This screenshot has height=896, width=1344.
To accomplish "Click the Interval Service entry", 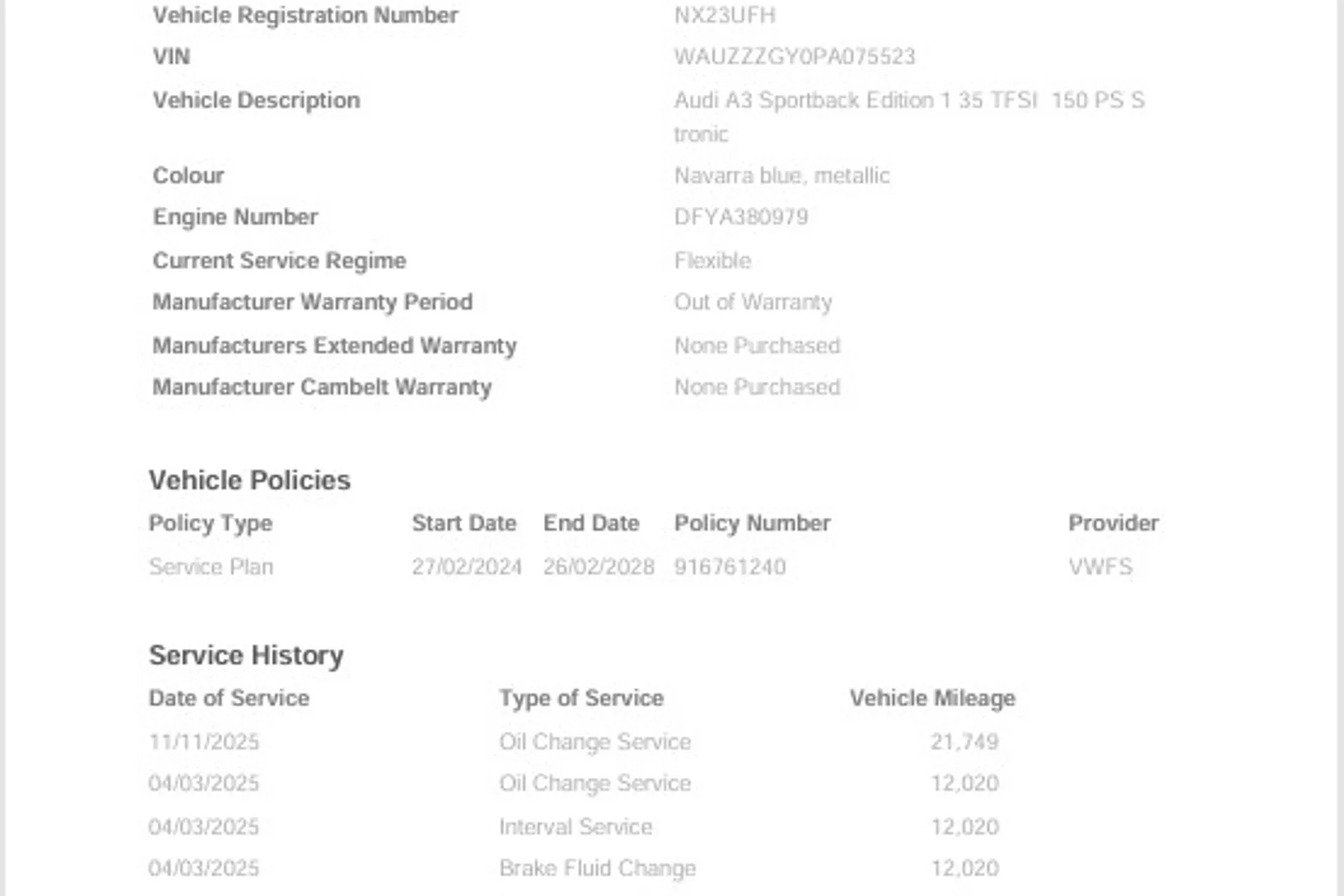I will pyautogui.click(x=575, y=827).
